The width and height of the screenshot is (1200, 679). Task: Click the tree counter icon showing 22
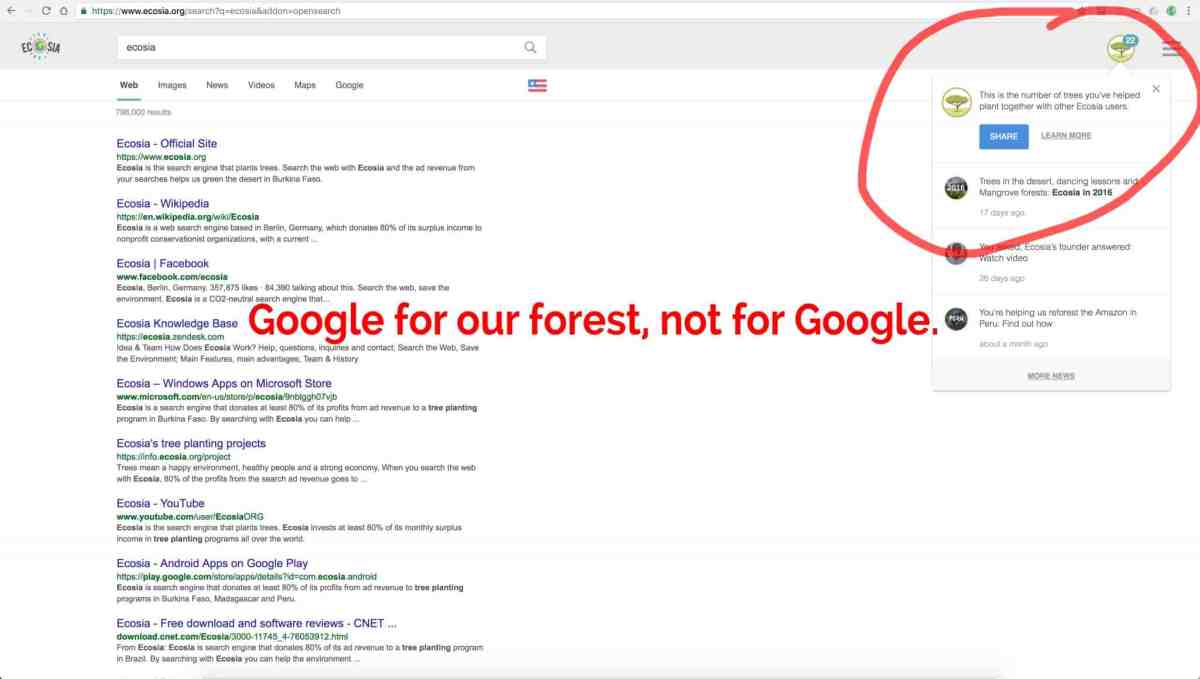(x=1122, y=47)
